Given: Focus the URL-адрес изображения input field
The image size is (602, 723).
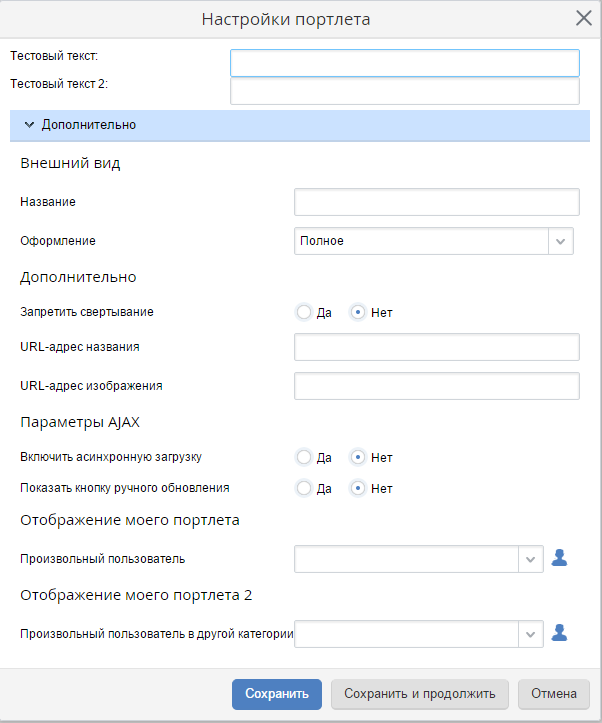Looking at the screenshot, I should click(x=436, y=386).
